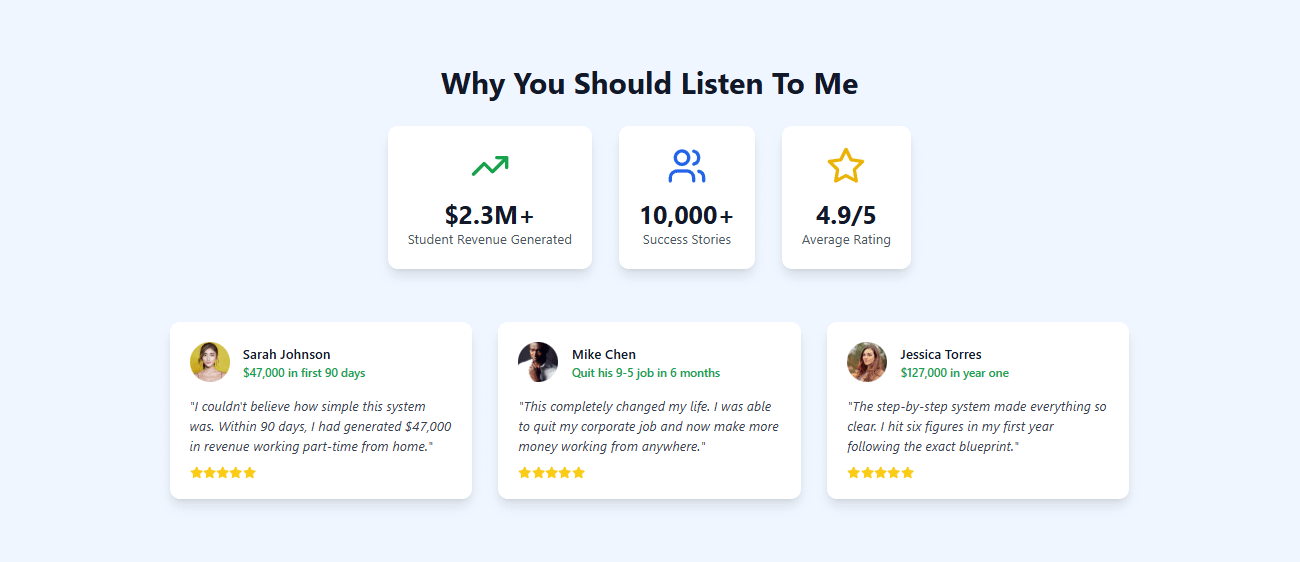
Task: Select the Jessica Torres name label
Action: click(x=941, y=354)
